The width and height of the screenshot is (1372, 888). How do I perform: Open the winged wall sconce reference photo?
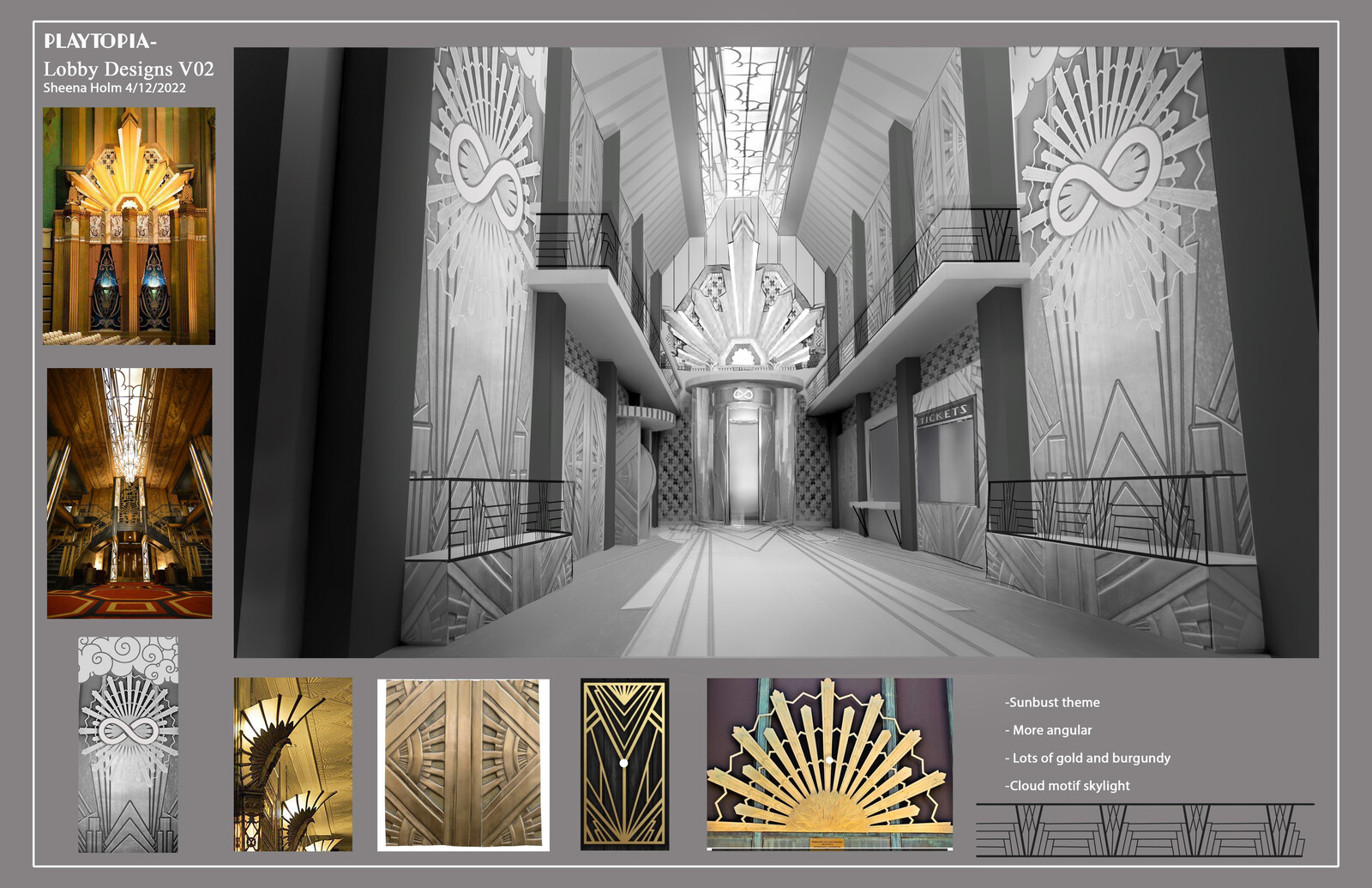293,764
